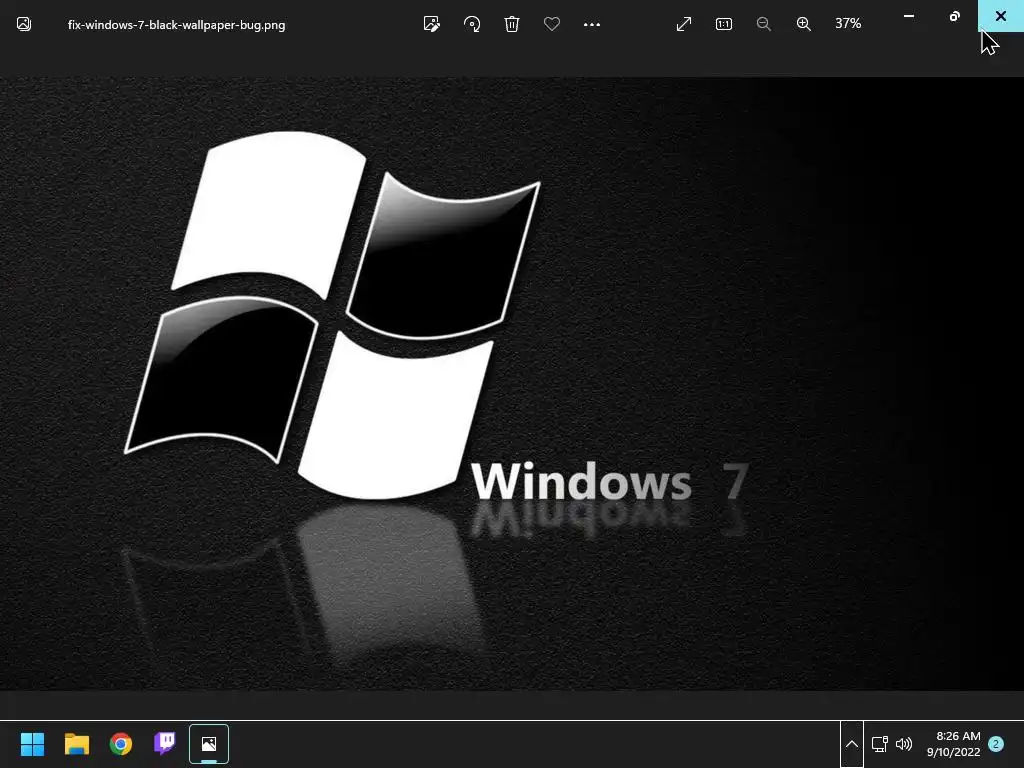This screenshot has height=768, width=1024.
Task: Click file name fix-windows-7-black-wallpaper-bug.png
Action: [x=176, y=25]
